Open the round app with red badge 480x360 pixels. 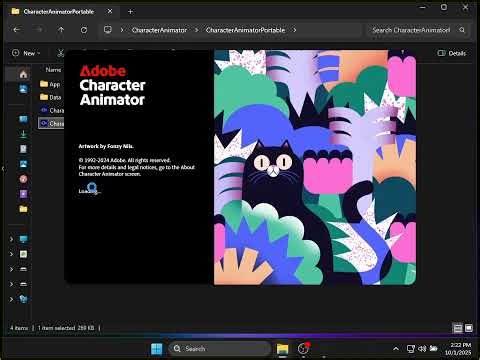pyautogui.click(x=303, y=349)
